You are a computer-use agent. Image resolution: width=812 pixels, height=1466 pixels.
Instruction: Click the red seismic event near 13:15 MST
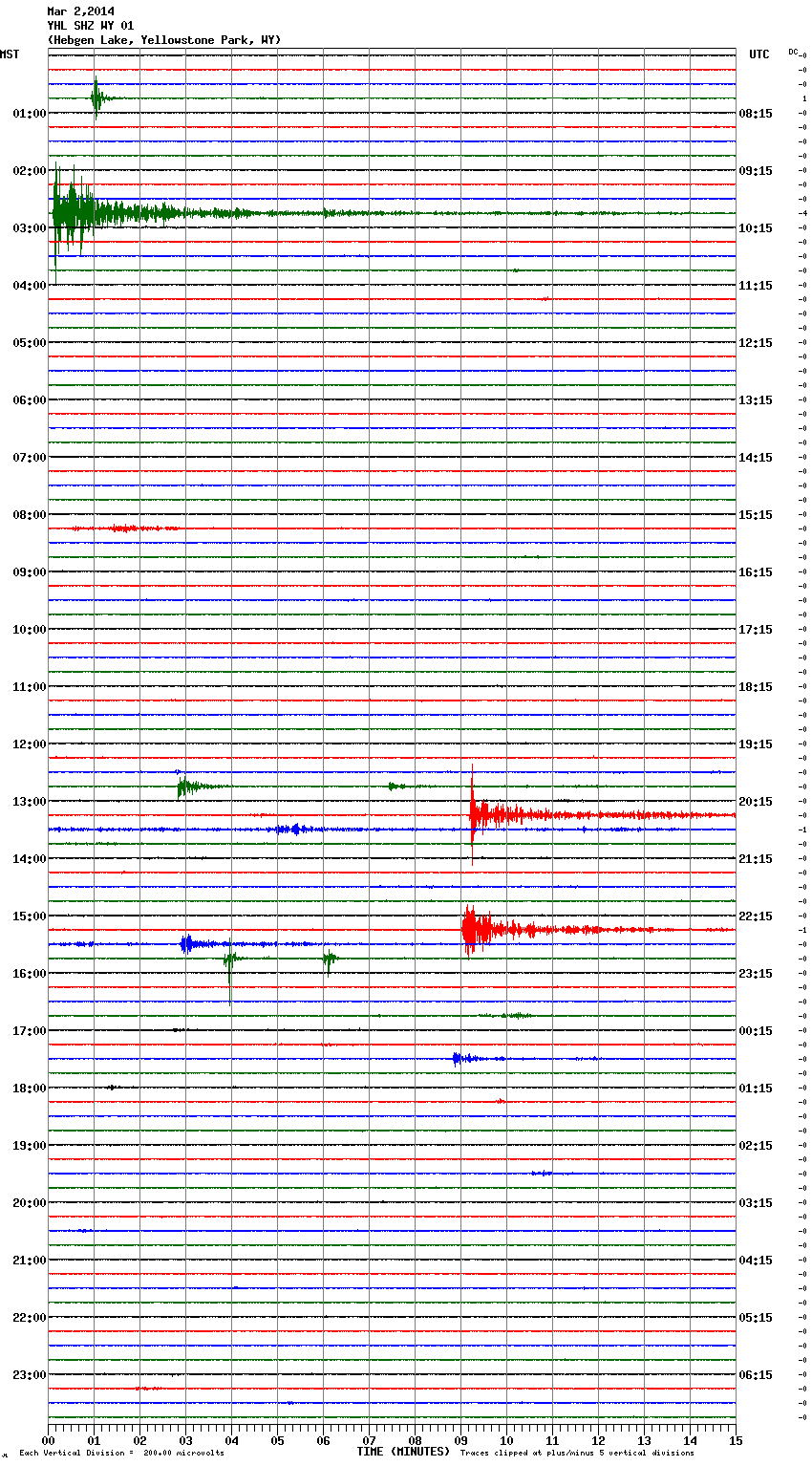[x=487, y=815]
